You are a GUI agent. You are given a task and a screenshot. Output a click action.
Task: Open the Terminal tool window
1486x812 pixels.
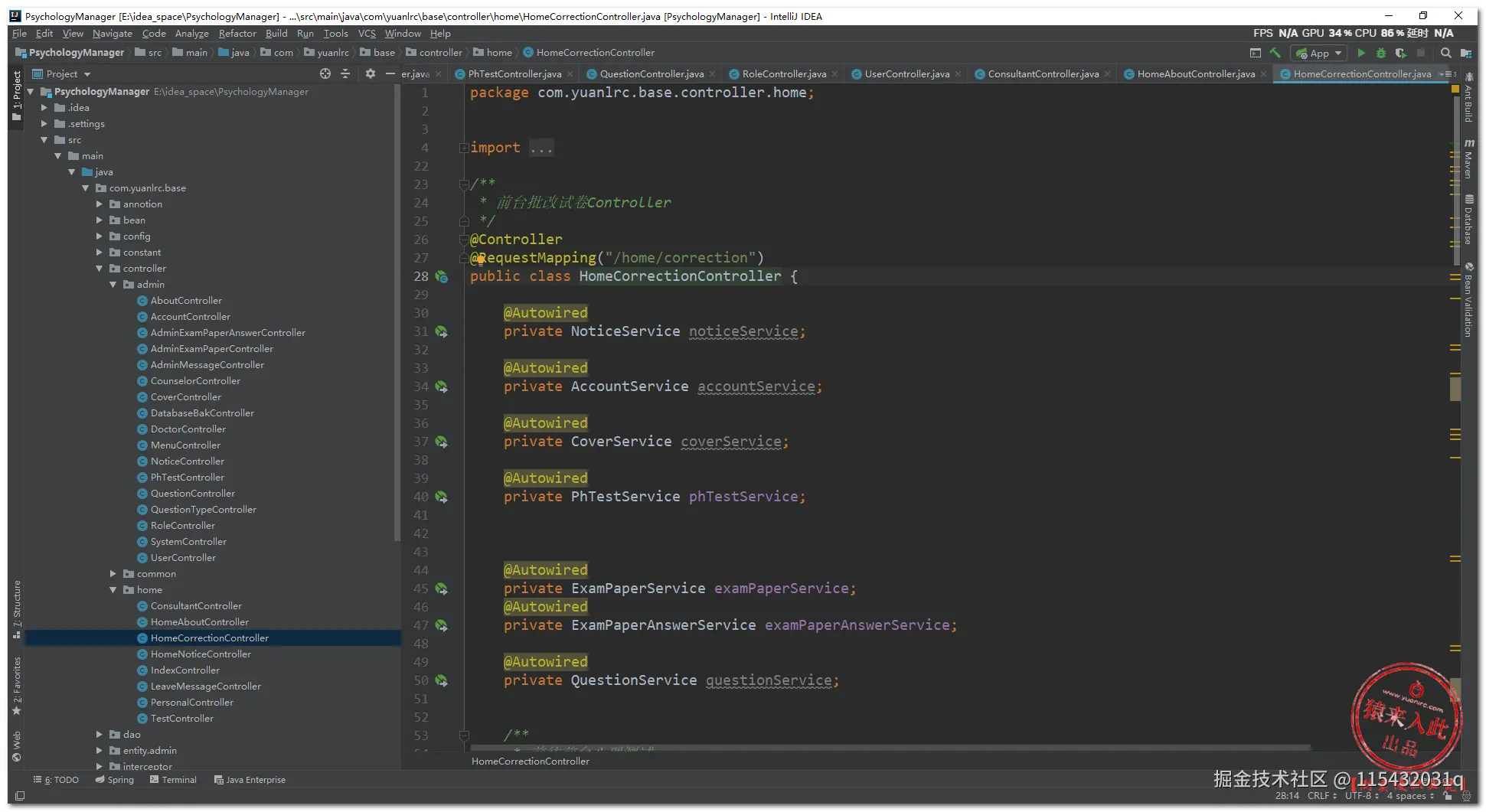(173, 780)
